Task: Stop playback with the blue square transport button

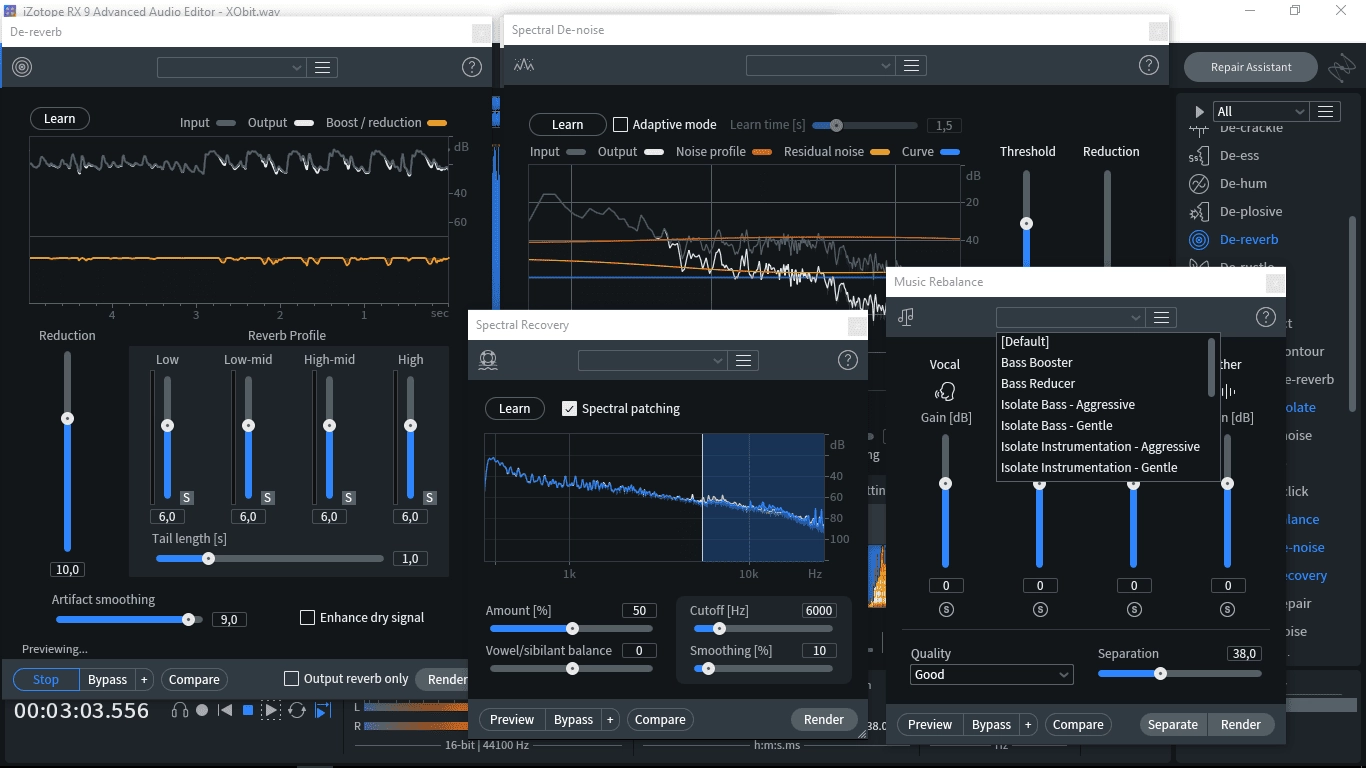Action: [x=248, y=710]
